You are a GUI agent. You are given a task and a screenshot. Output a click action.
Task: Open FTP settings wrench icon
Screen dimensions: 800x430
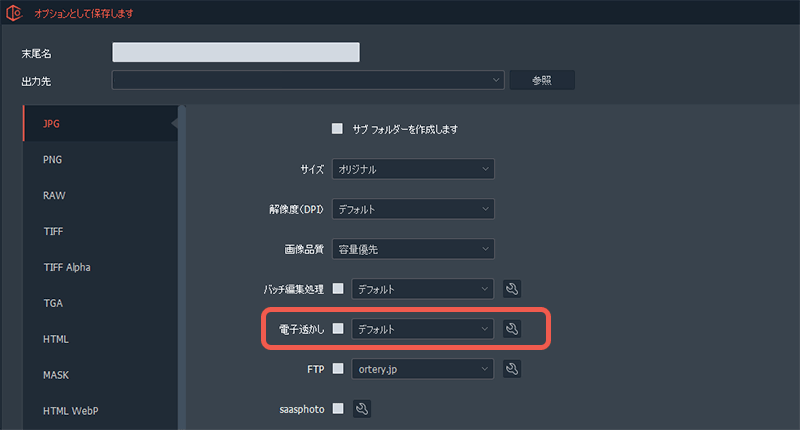tap(512, 368)
